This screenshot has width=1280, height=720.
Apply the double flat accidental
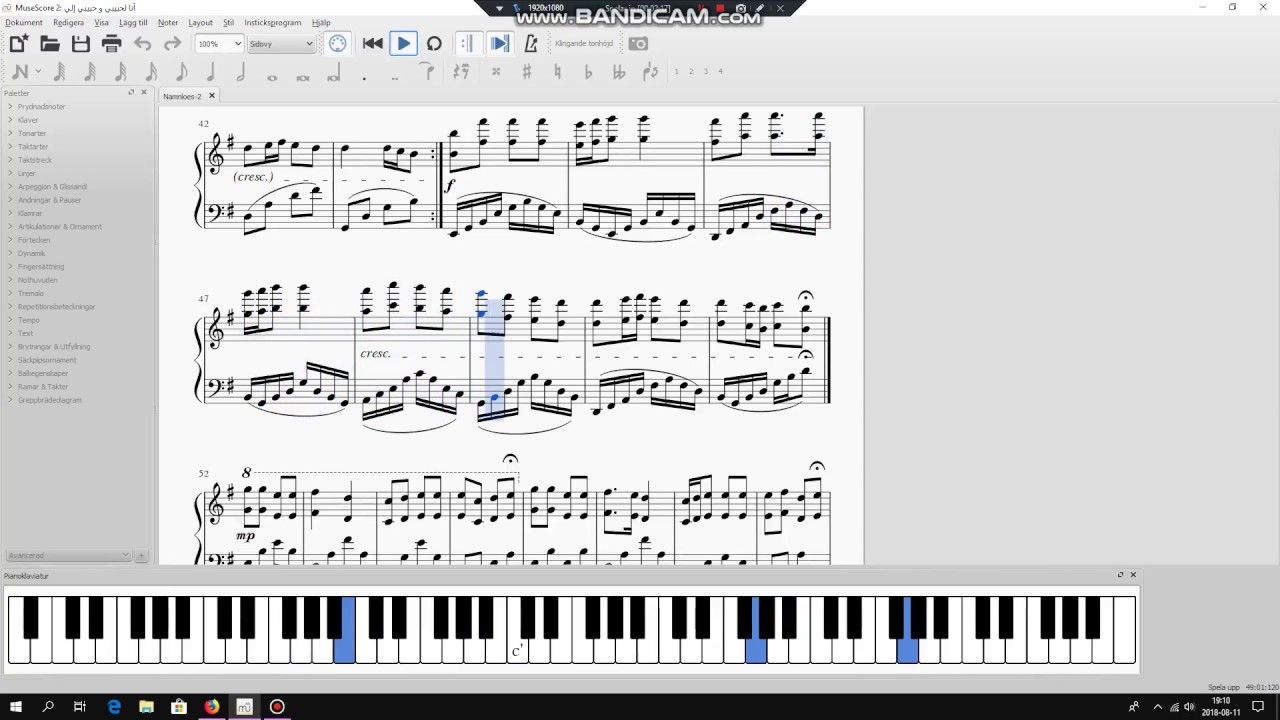click(x=619, y=72)
